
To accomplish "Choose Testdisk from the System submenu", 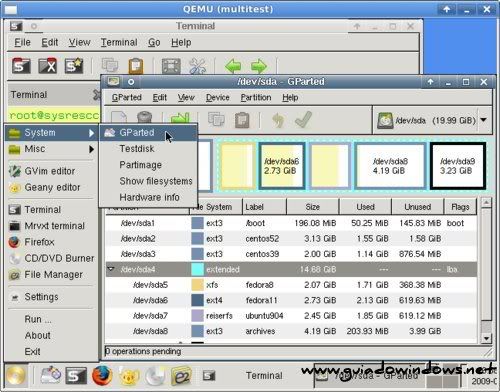I will pyautogui.click(x=137, y=149).
